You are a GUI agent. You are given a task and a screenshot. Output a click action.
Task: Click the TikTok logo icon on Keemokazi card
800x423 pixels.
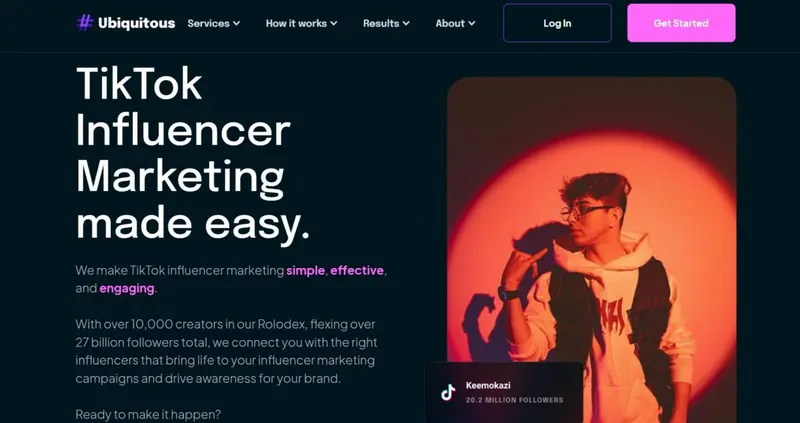pyautogui.click(x=448, y=392)
